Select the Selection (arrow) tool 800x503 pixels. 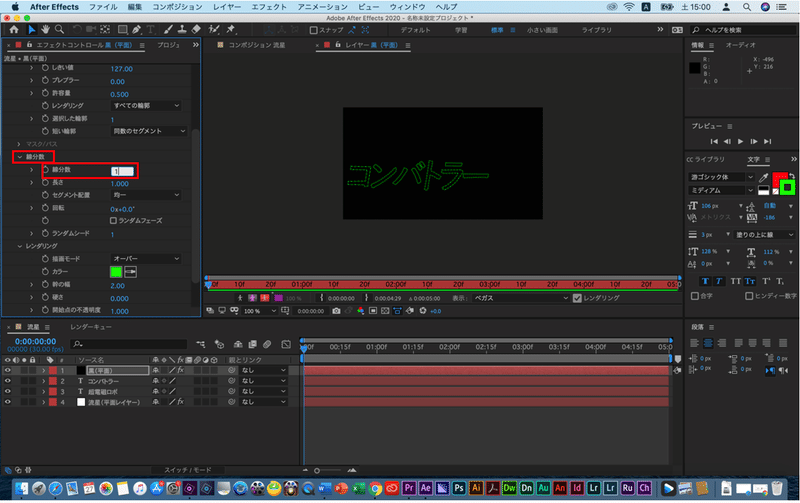point(31,30)
